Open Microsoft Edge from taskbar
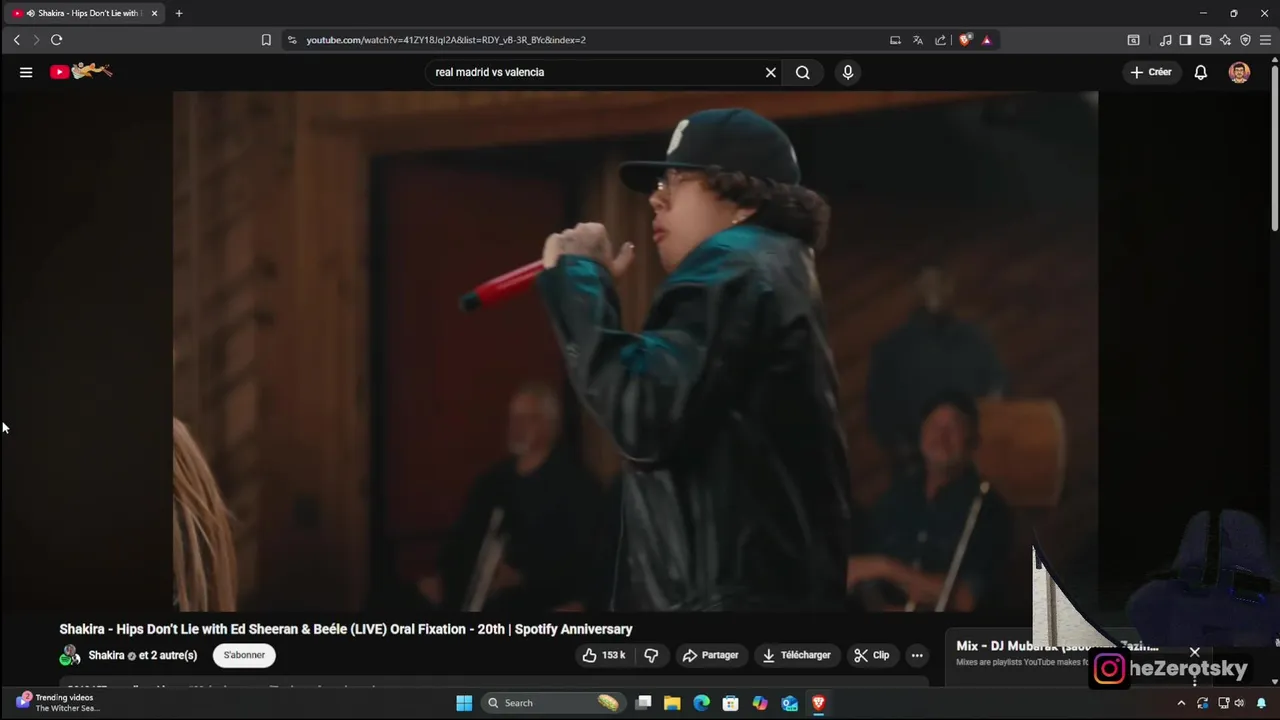The height and width of the screenshot is (720, 1280). point(701,703)
